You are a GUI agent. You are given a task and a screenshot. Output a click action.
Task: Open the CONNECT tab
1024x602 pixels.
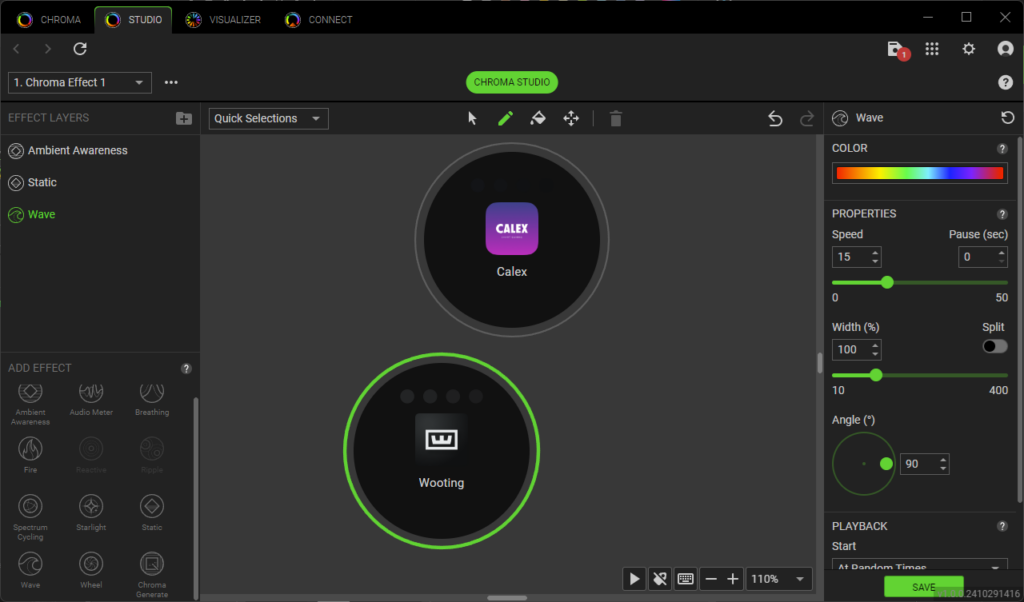coord(319,20)
